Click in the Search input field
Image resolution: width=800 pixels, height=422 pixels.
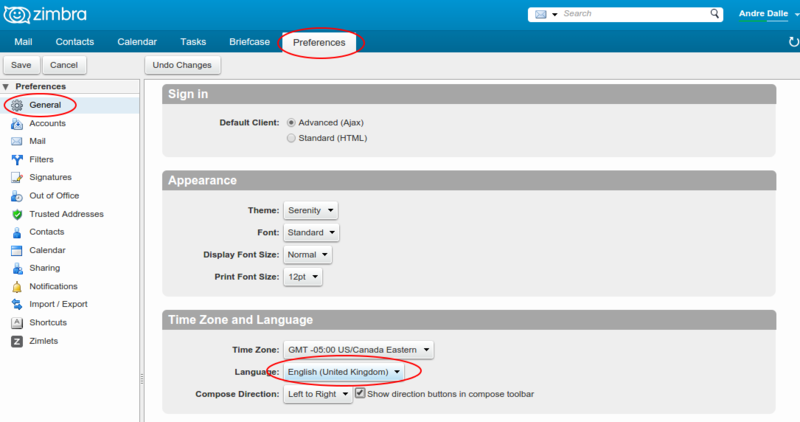pos(633,14)
